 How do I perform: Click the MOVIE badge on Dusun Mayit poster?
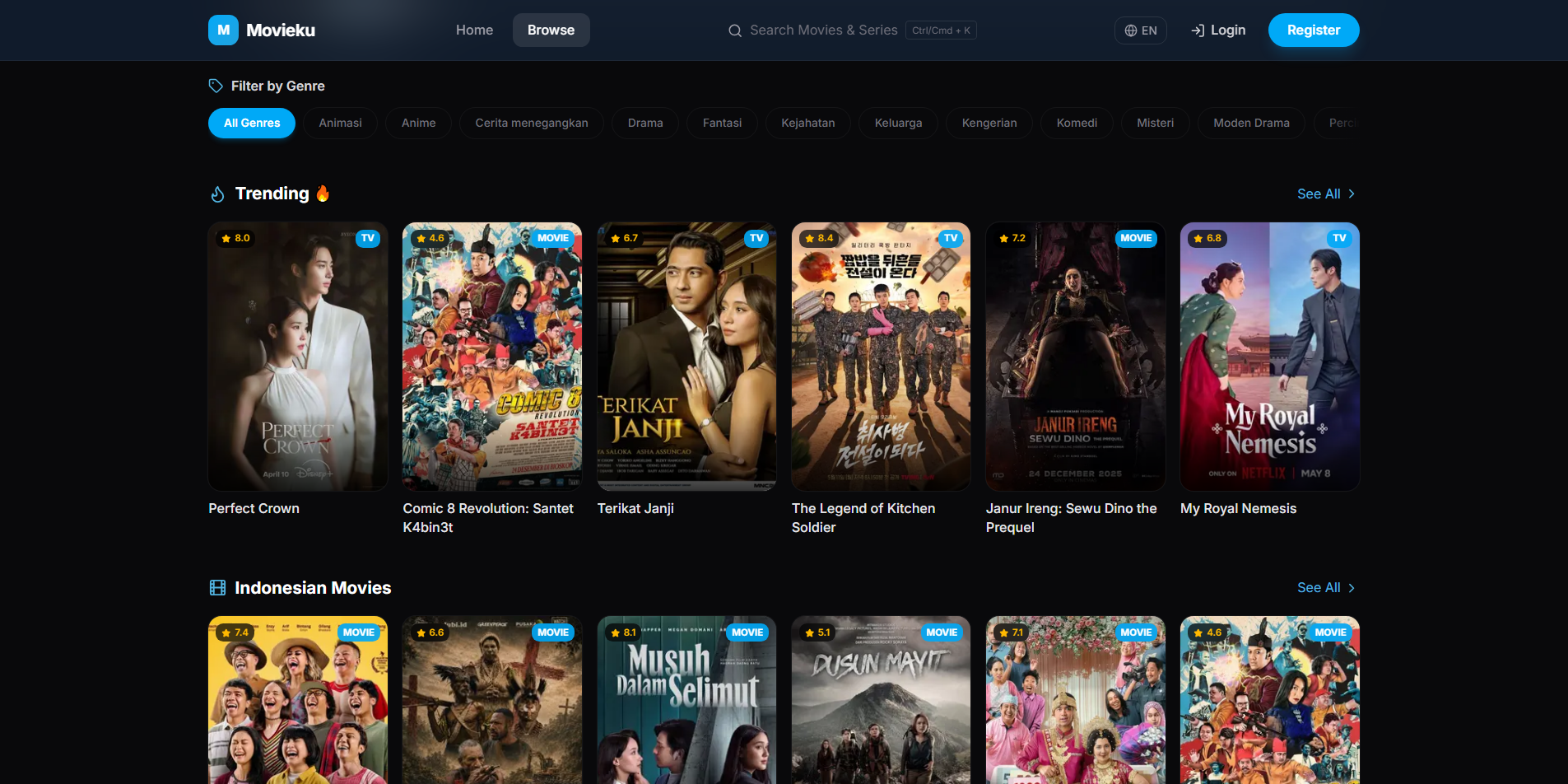pyautogui.click(x=942, y=632)
